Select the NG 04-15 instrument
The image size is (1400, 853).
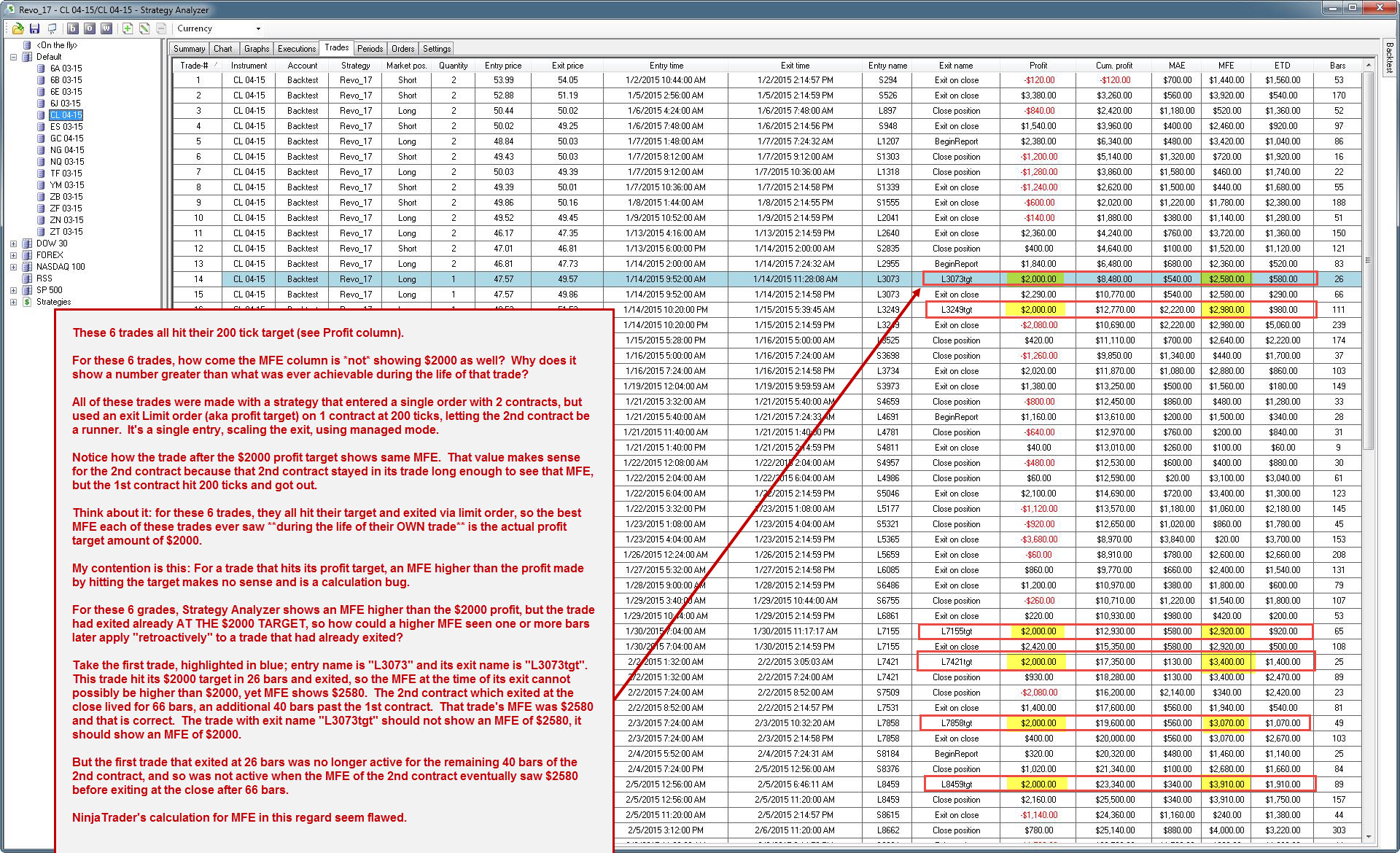coord(66,150)
